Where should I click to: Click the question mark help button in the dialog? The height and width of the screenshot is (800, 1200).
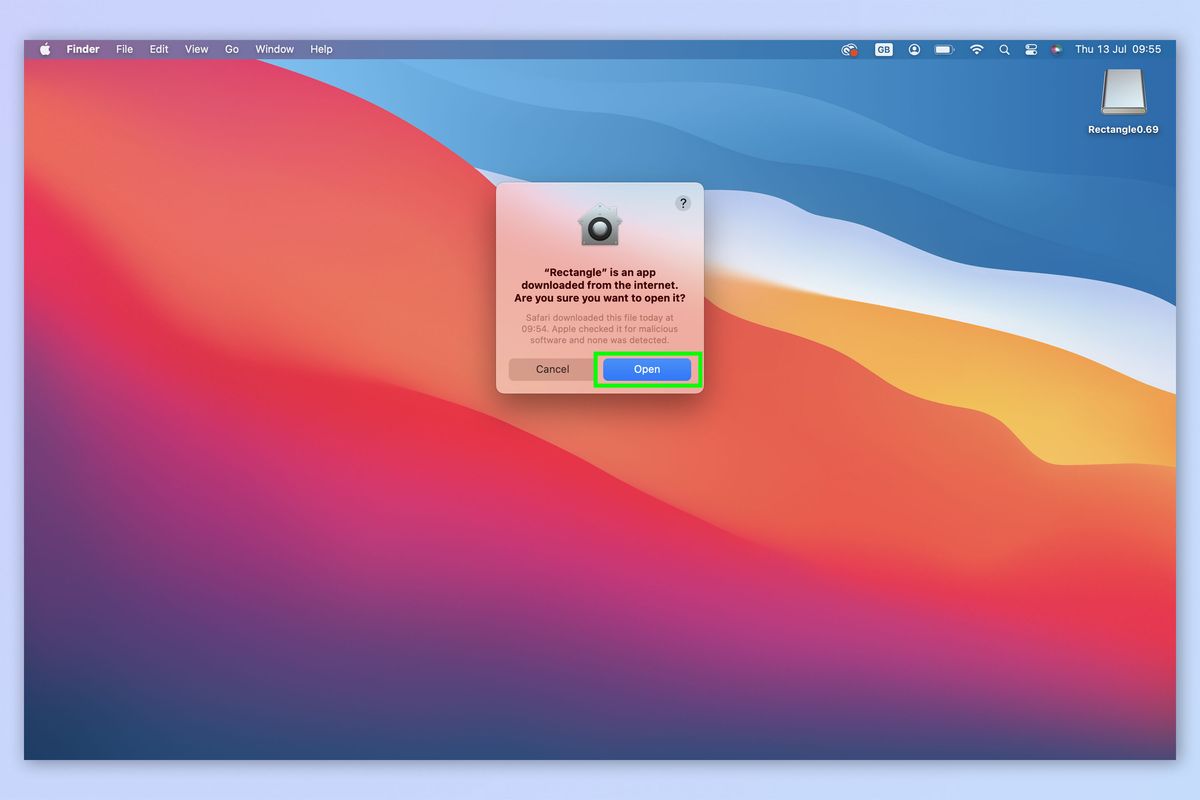pyautogui.click(x=683, y=203)
